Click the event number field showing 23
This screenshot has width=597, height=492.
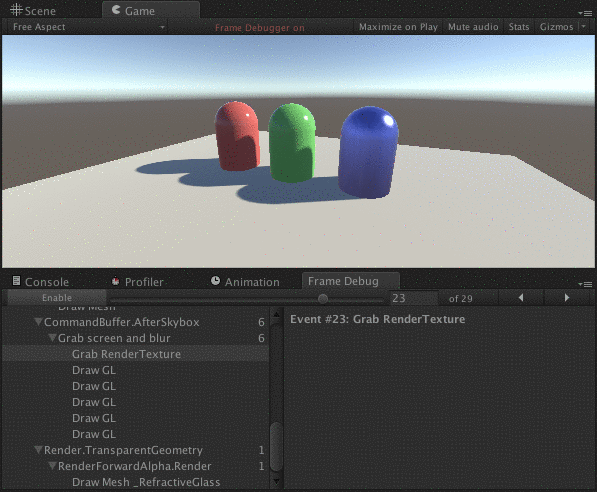pyautogui.click(x=413, y=298)
